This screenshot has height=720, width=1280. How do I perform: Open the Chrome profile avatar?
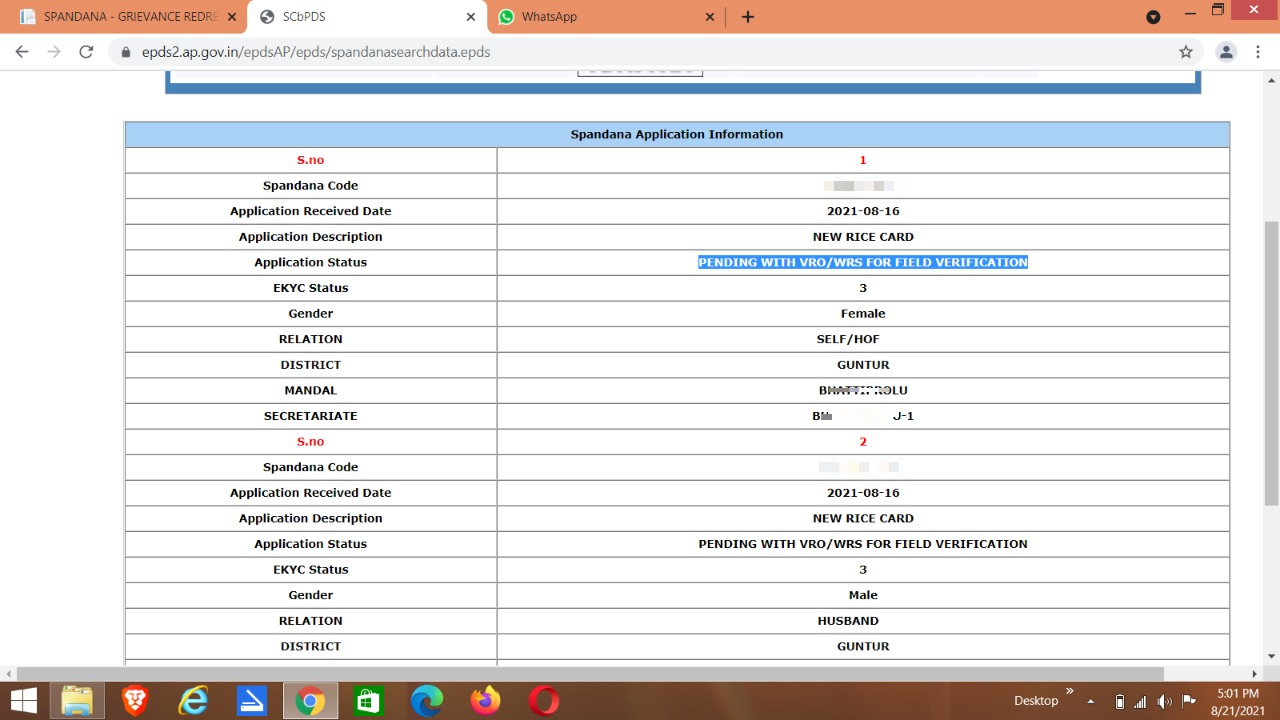[x=1225, y=52]
